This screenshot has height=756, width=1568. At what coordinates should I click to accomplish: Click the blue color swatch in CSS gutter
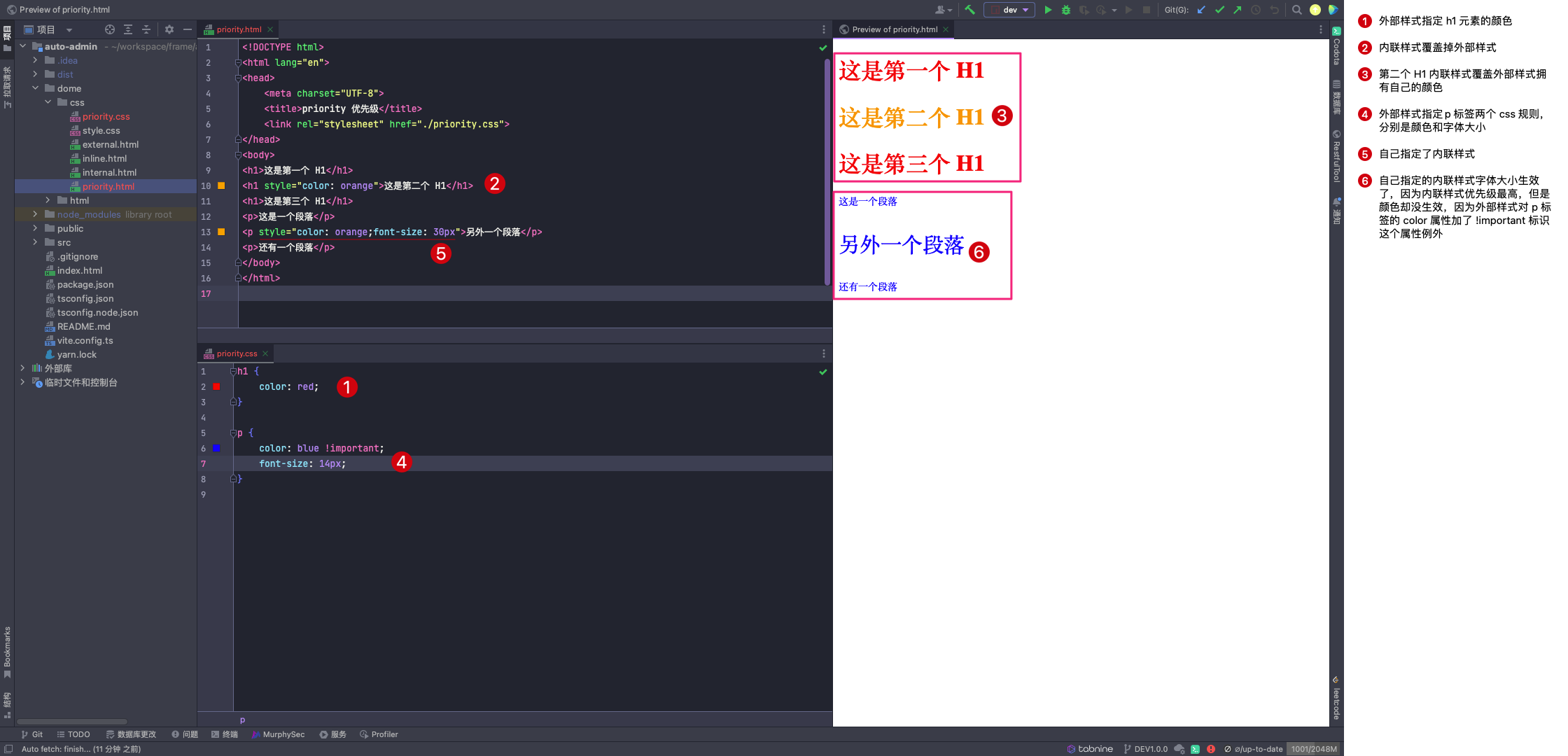(216, 449)
